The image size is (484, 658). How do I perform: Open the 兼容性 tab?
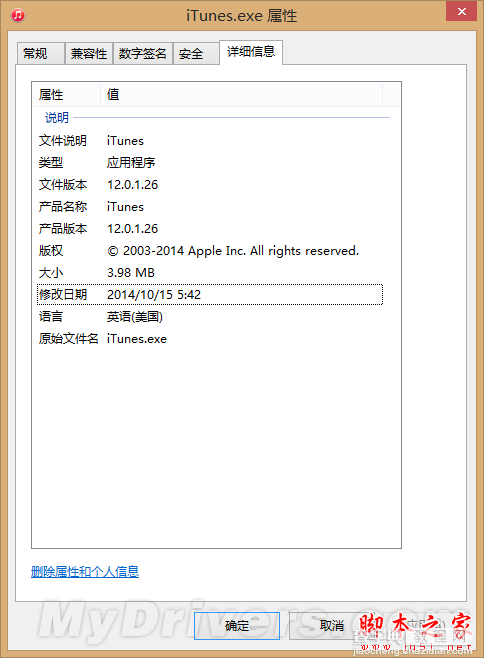89,54
